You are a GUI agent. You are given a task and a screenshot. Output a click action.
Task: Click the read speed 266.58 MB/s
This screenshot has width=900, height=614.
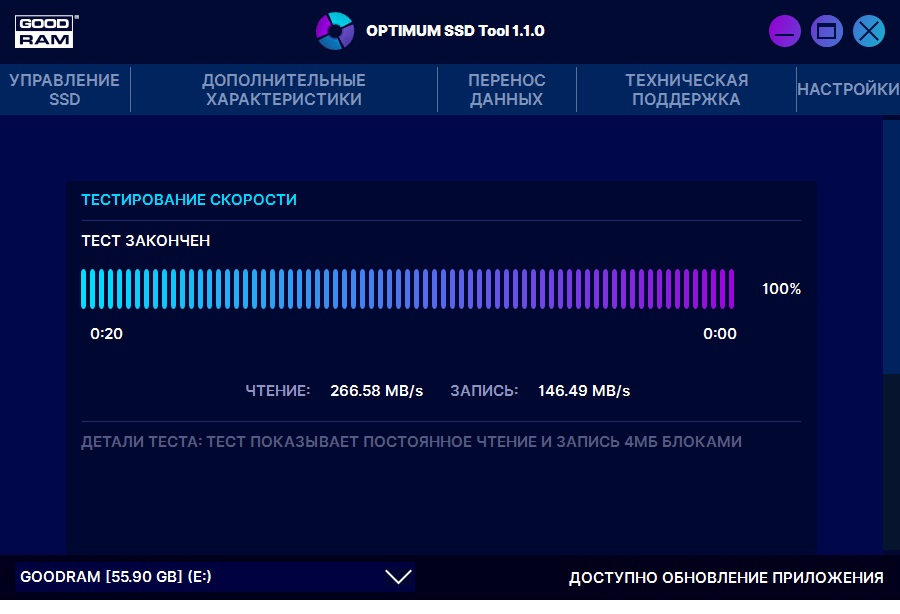click(377, 391)
